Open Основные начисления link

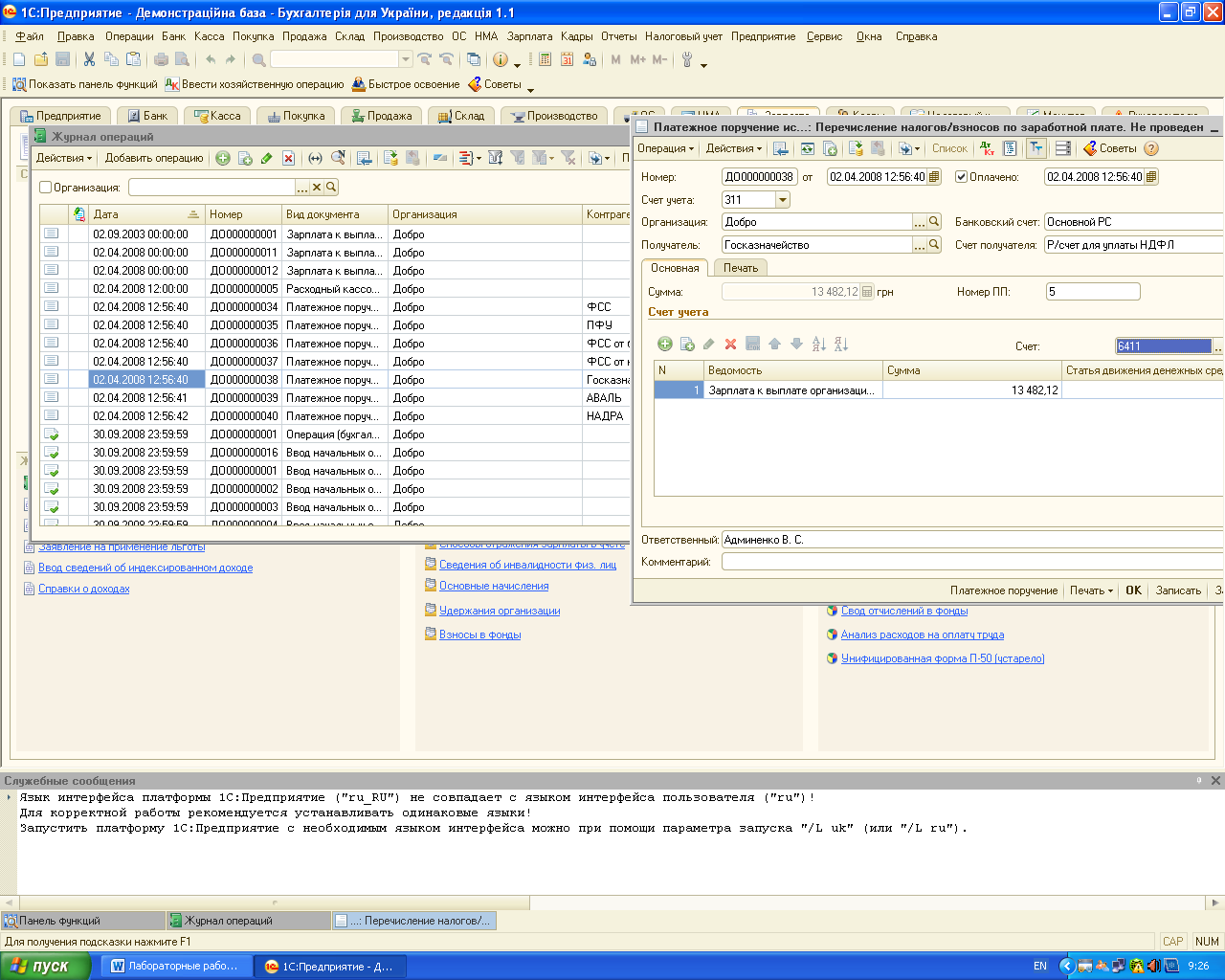(x=494, y=586)
